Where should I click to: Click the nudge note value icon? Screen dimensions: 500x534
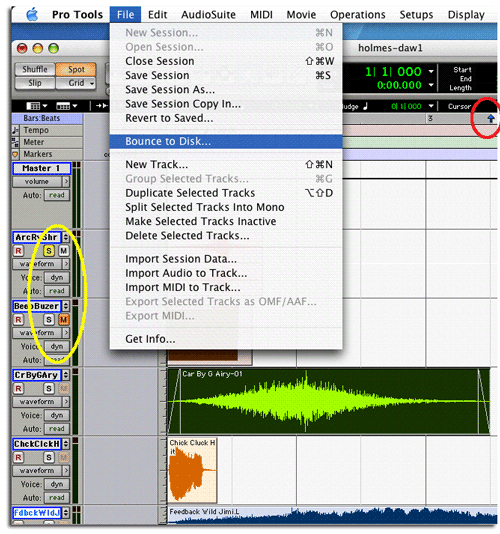[x=365, y=106]
